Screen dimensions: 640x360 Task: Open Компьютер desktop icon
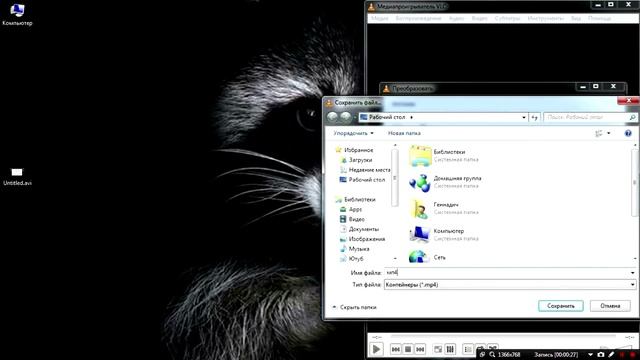click(x=17, y=15)
